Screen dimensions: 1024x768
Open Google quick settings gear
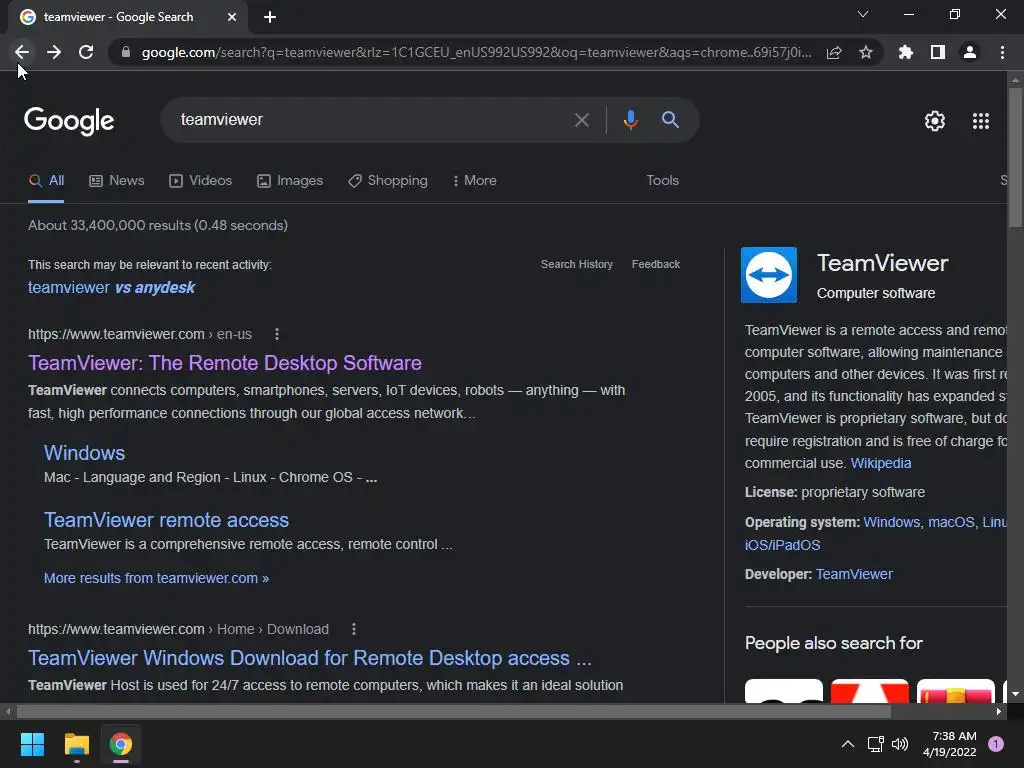[x=935, y=121]
